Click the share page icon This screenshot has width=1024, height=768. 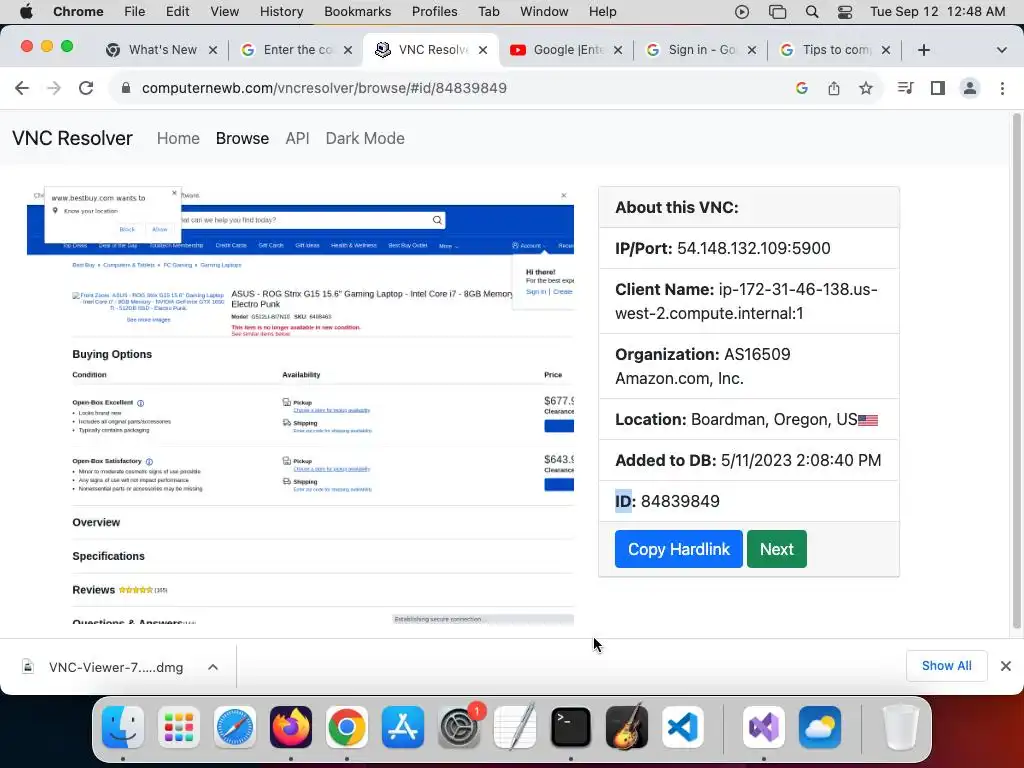(834, 88)
